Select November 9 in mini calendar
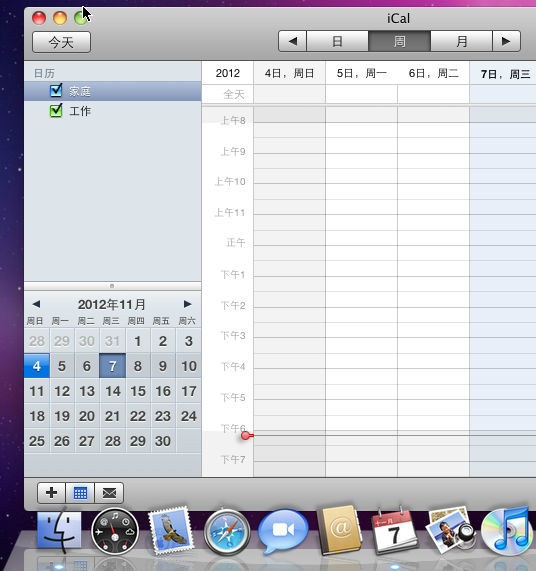The height and width of the screenshot is (571, 536). click(x=163, y=366)
